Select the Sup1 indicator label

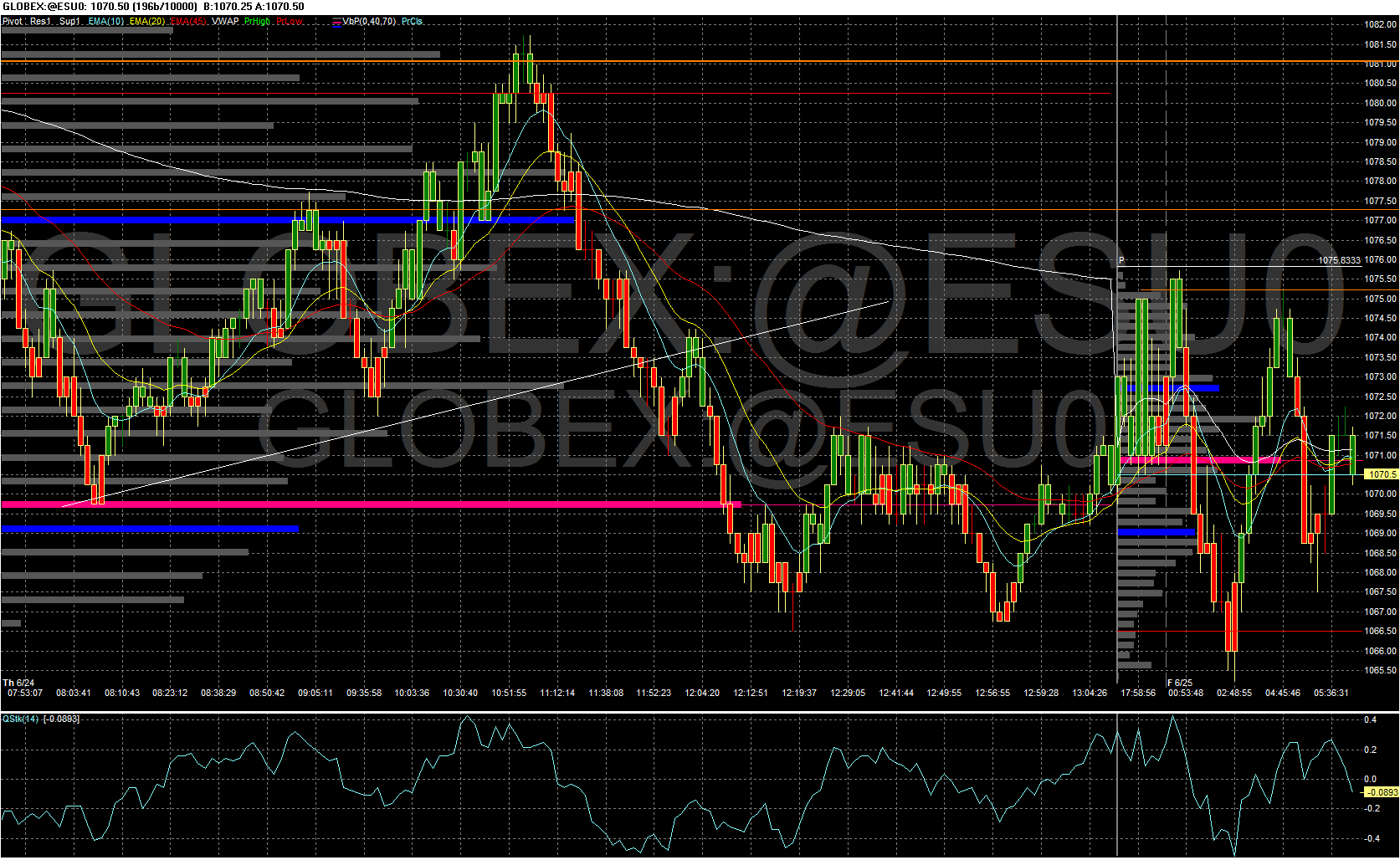pyautogui.click(x=69, y=22)
